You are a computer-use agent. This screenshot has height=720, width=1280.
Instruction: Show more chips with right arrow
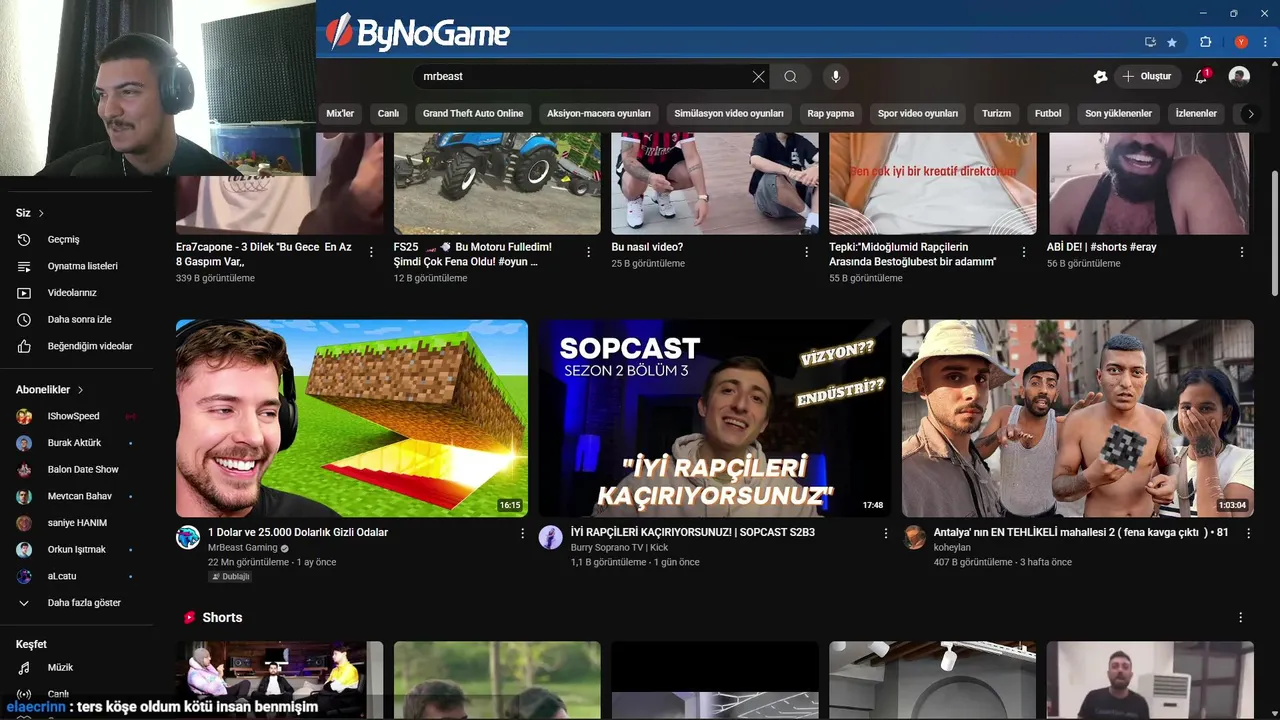tap(1250, 113)
